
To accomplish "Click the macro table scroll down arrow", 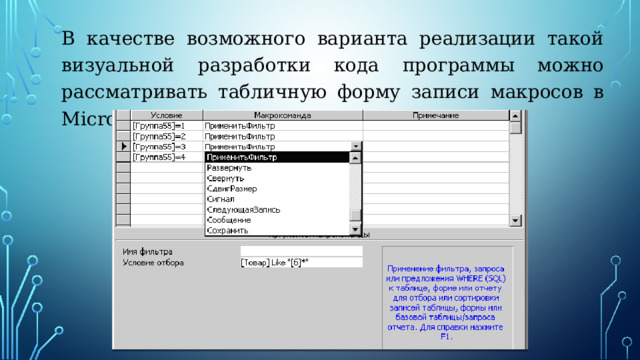I will [515, 220].
